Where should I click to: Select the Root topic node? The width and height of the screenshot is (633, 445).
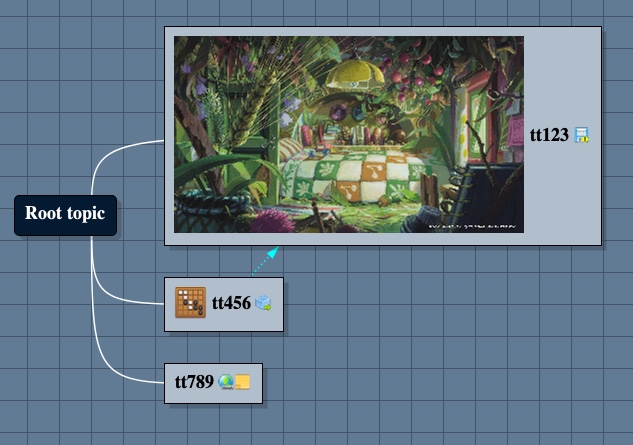pyautogui.click(x=65, y=215)
